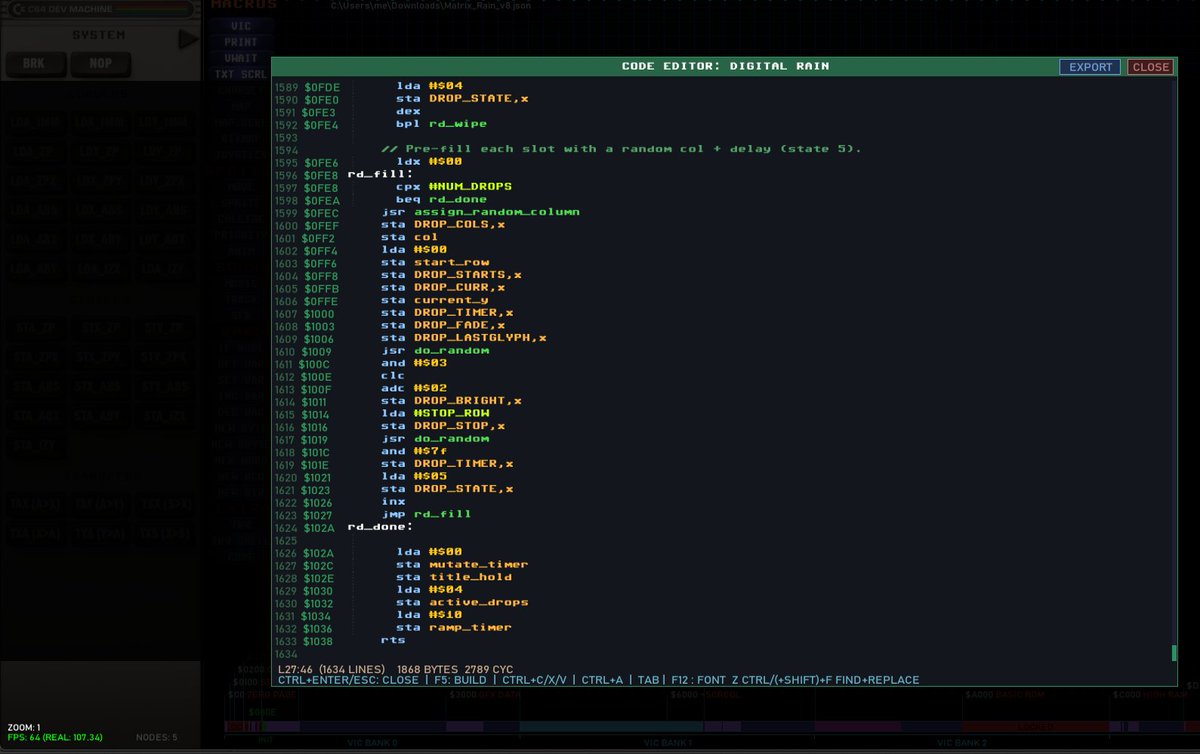Click line 1607 sta DROP_TIMER,x
Screen dimensions: 1200x754
pyautogui.click(x=447, y=313)
